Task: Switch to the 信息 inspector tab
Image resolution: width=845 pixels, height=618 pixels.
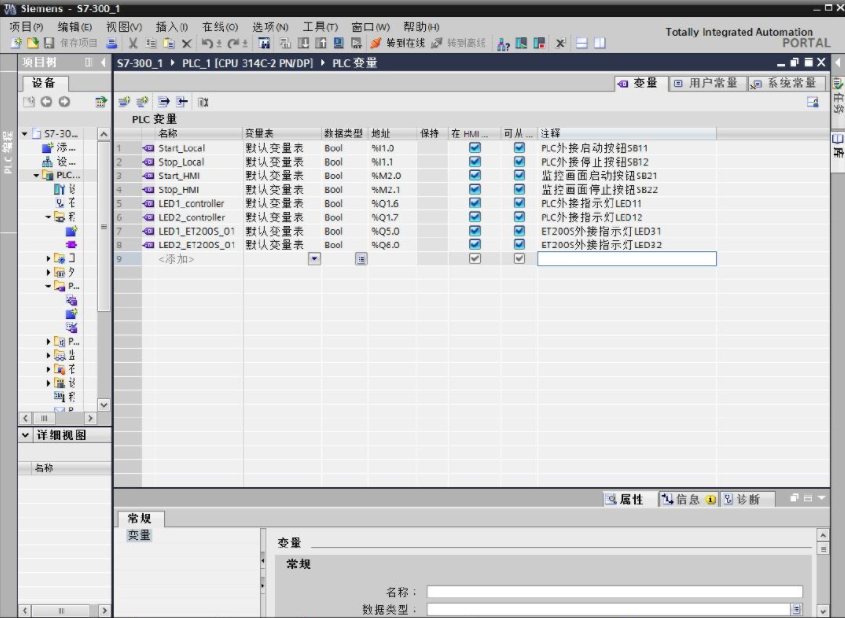Action: (688, 499)
